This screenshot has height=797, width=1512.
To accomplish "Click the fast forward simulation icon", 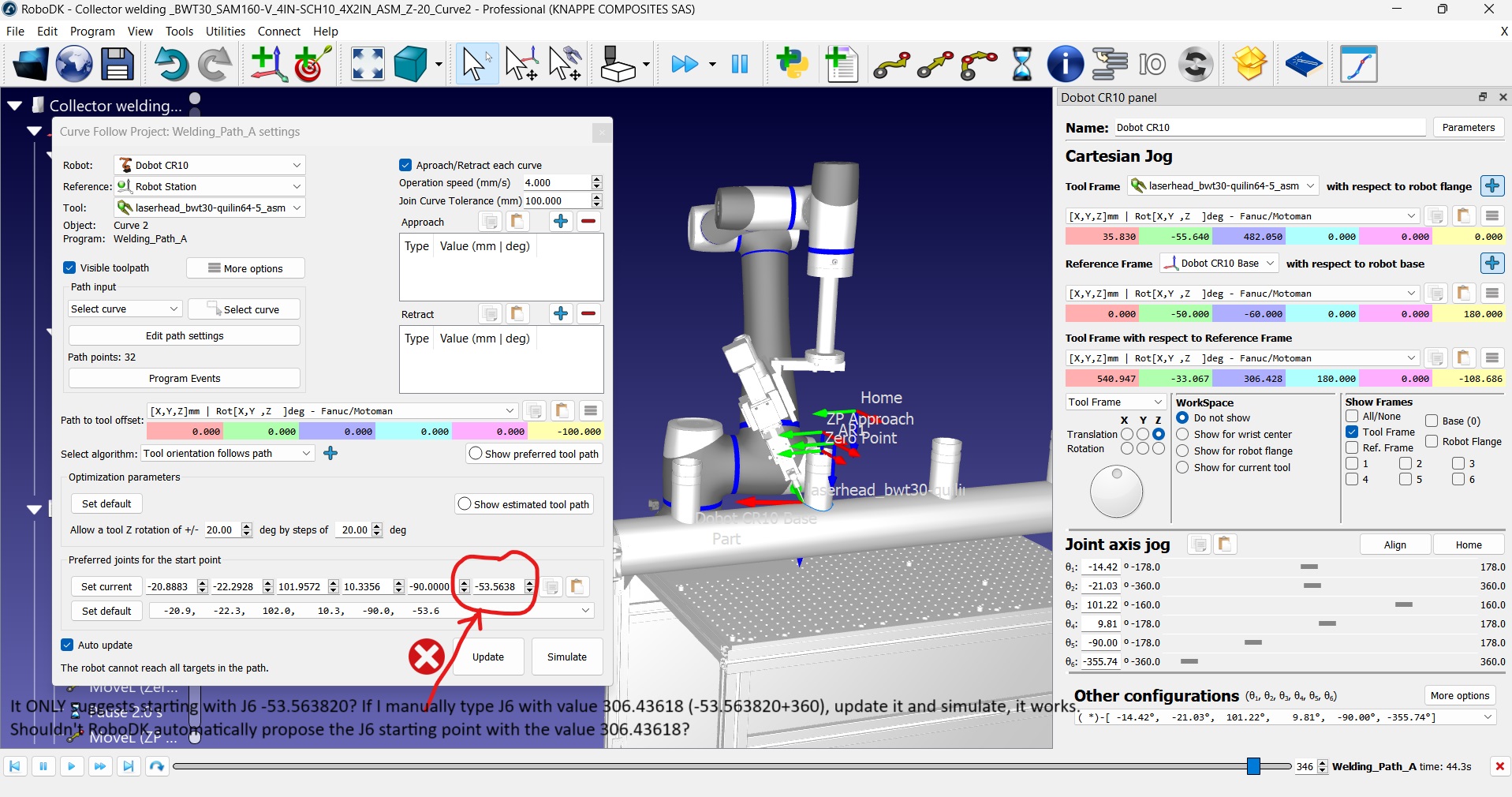I will click(x=685, y=64).
